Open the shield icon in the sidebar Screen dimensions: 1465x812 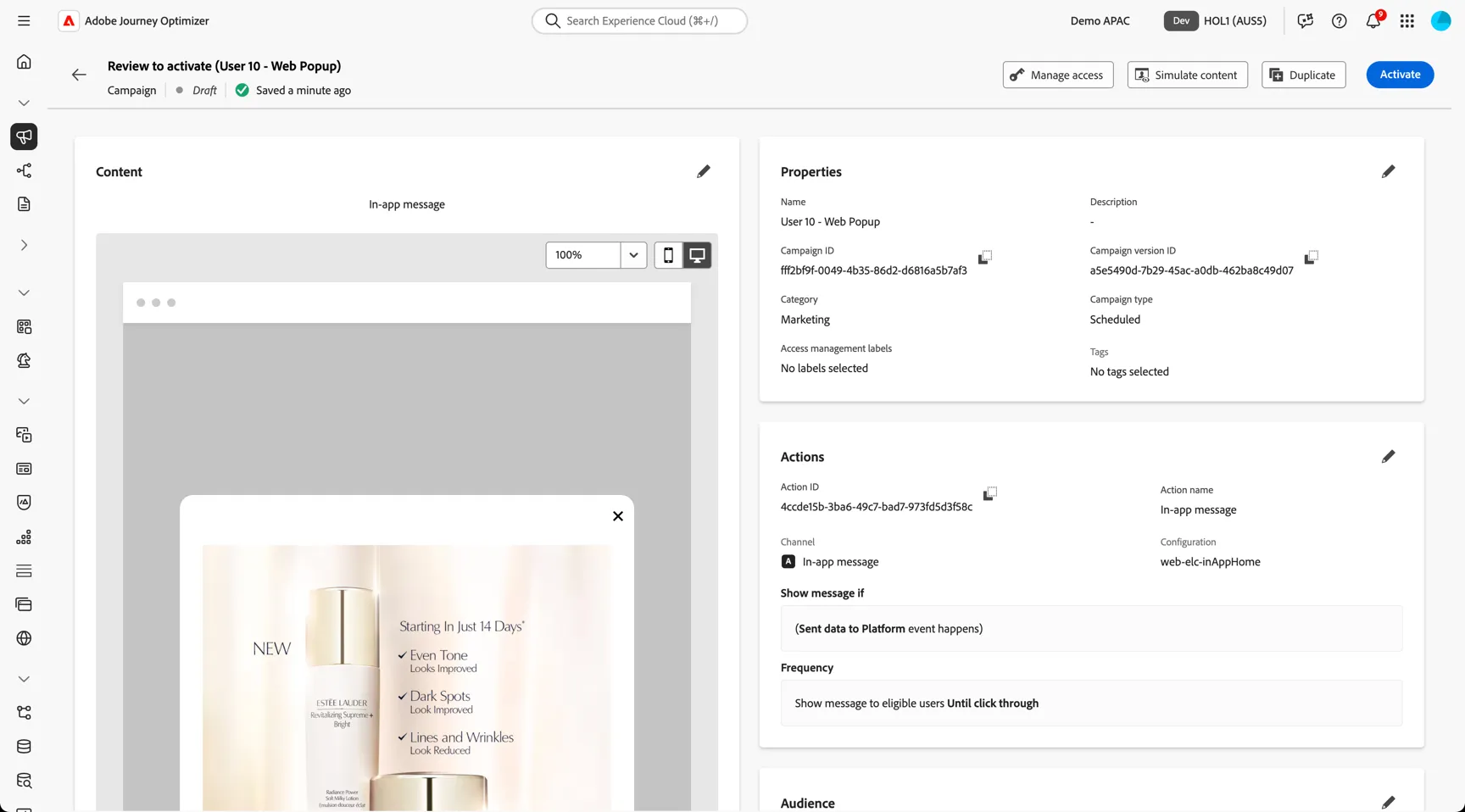pos(24,503)
